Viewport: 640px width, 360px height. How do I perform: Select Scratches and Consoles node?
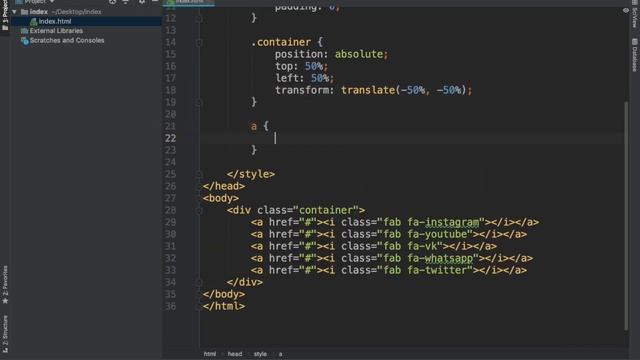click(x=67, y=40)
